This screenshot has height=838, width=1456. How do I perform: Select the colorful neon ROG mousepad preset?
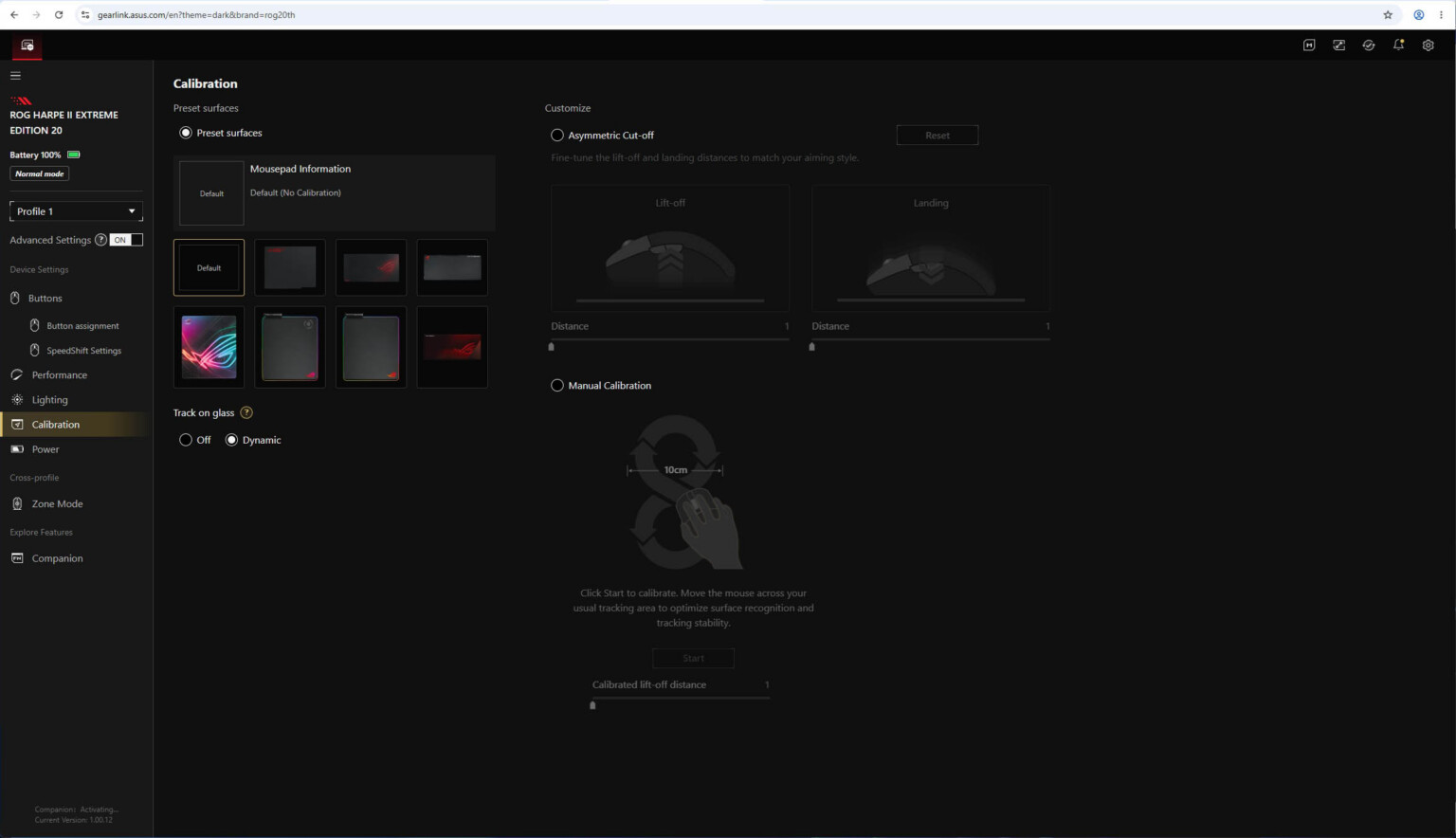(209, 347)
